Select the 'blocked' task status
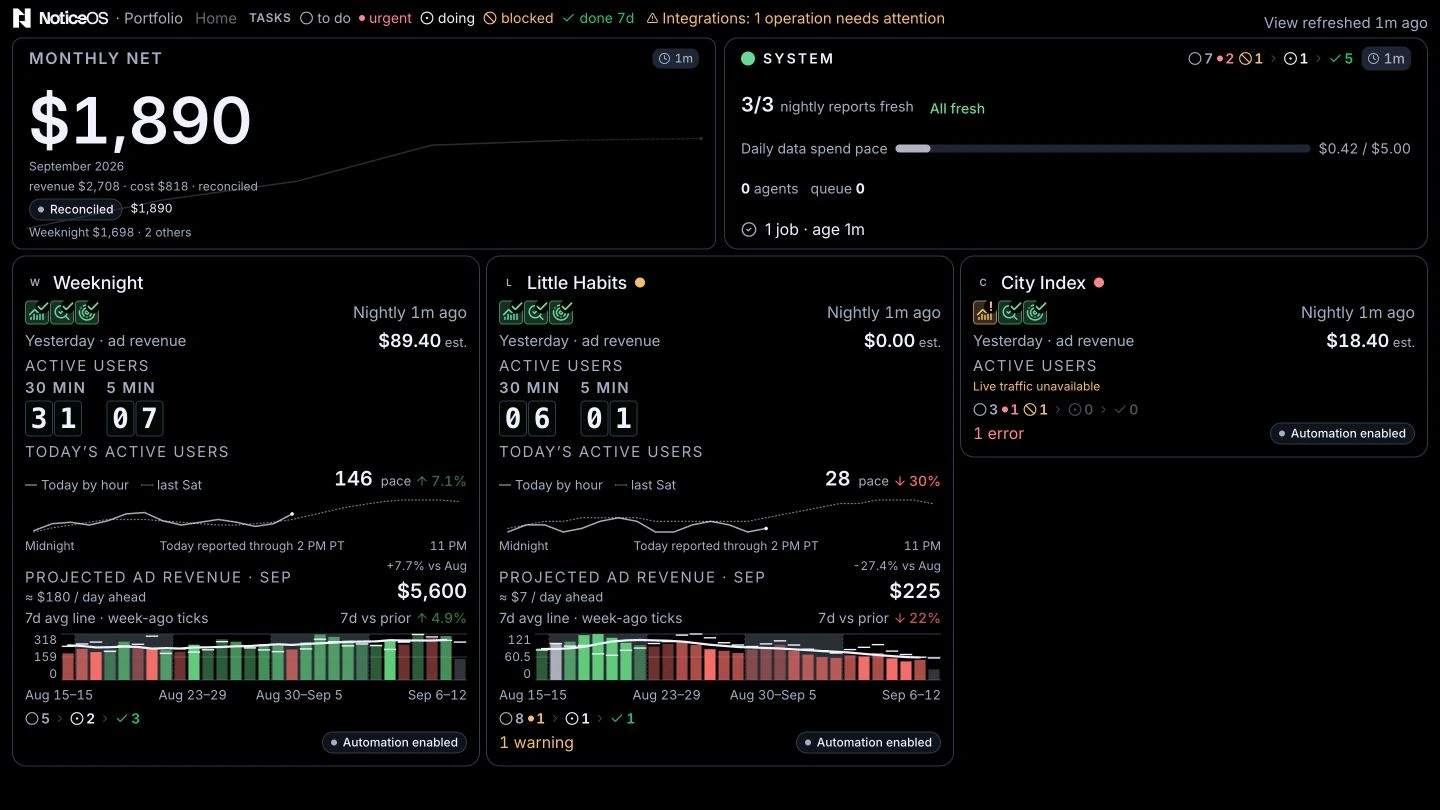 pyautogui.click(x=517, y=18)
